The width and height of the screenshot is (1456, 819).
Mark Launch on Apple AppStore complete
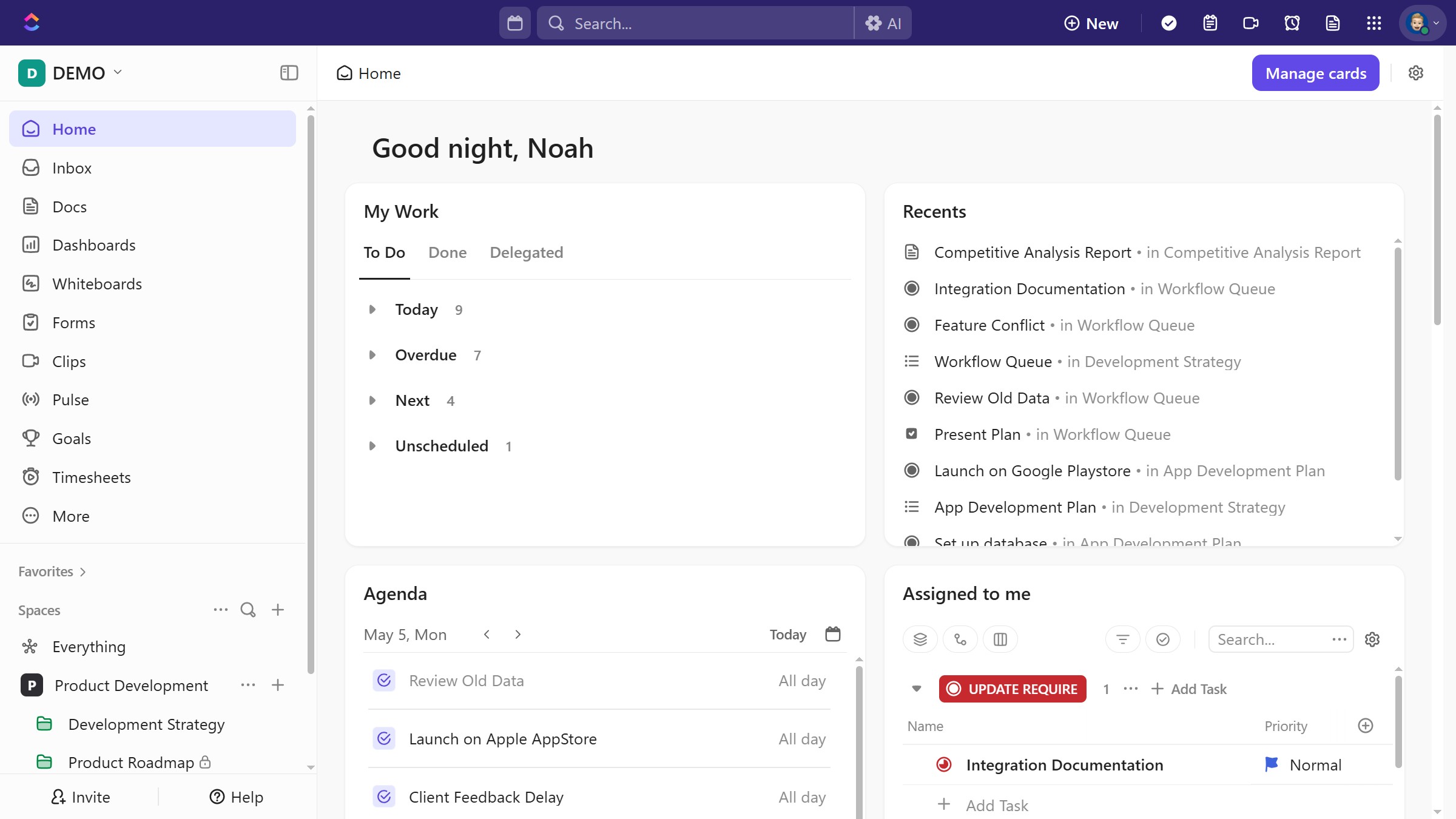tap(384, 738)
